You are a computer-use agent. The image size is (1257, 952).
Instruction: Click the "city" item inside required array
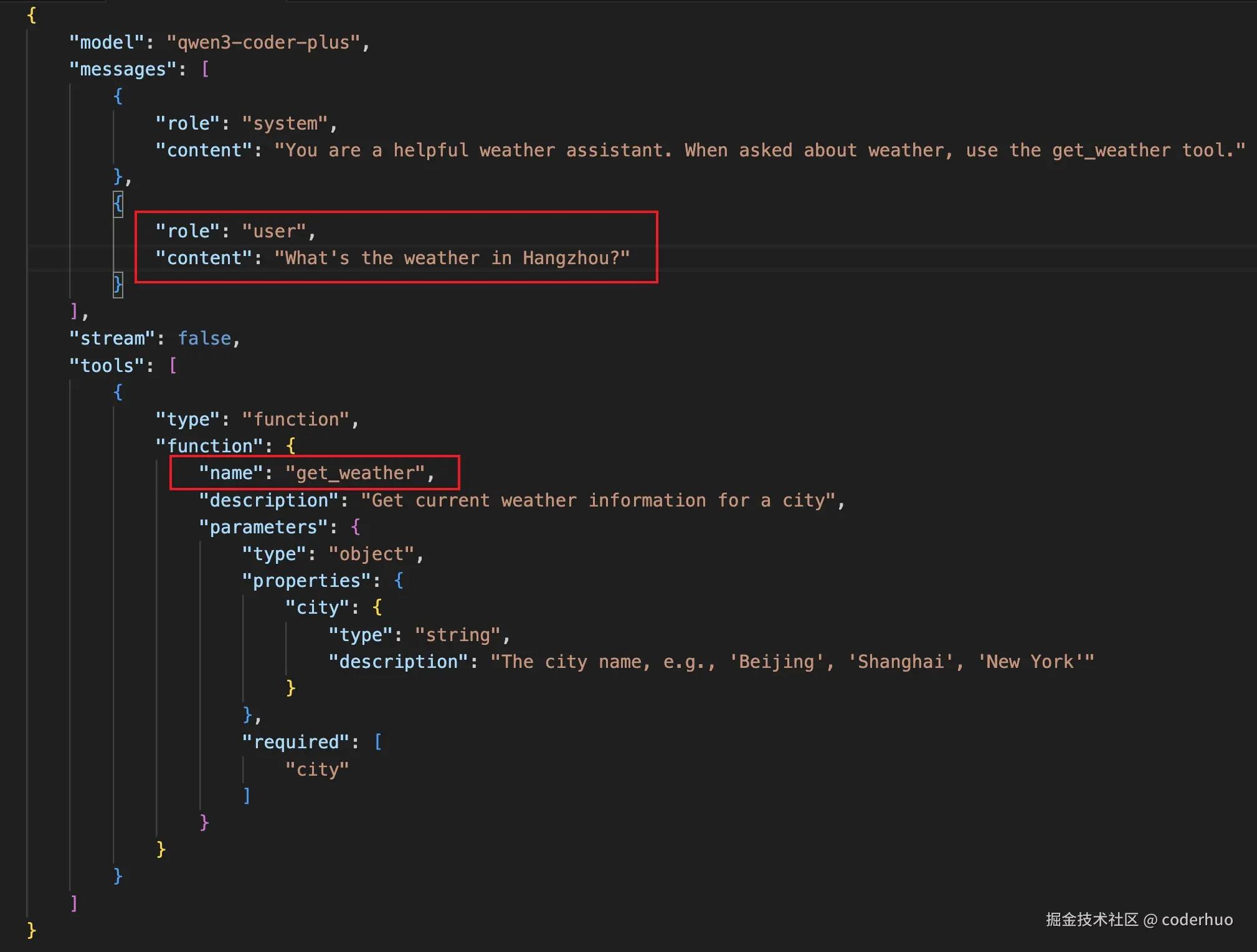(x=316, y=769)
